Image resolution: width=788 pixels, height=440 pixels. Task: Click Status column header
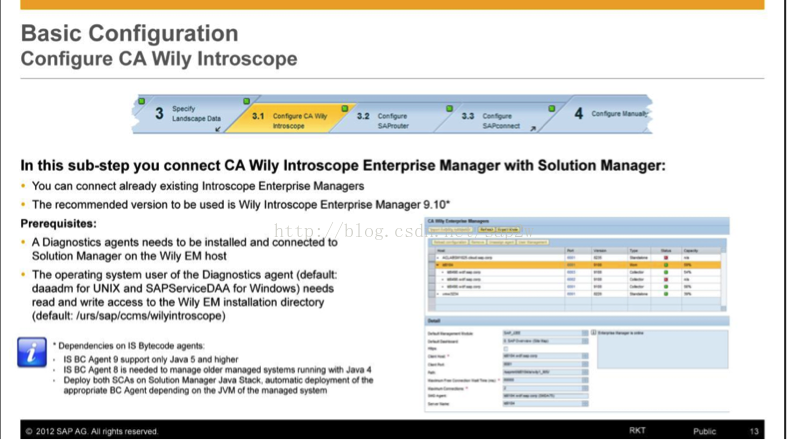[665, 251]
